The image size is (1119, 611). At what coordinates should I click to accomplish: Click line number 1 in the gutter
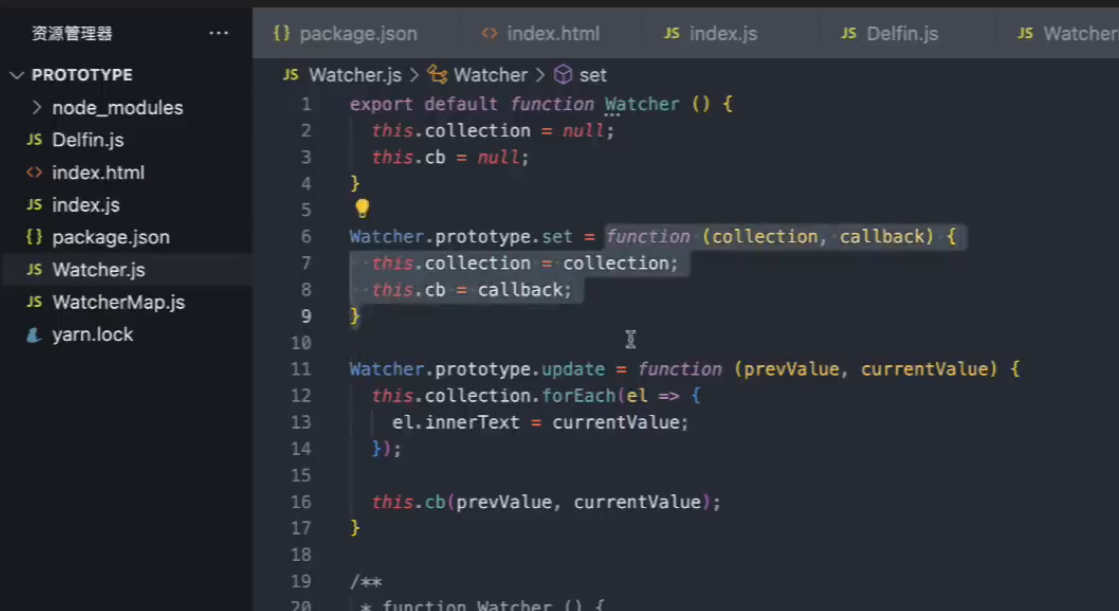point(305,104)
